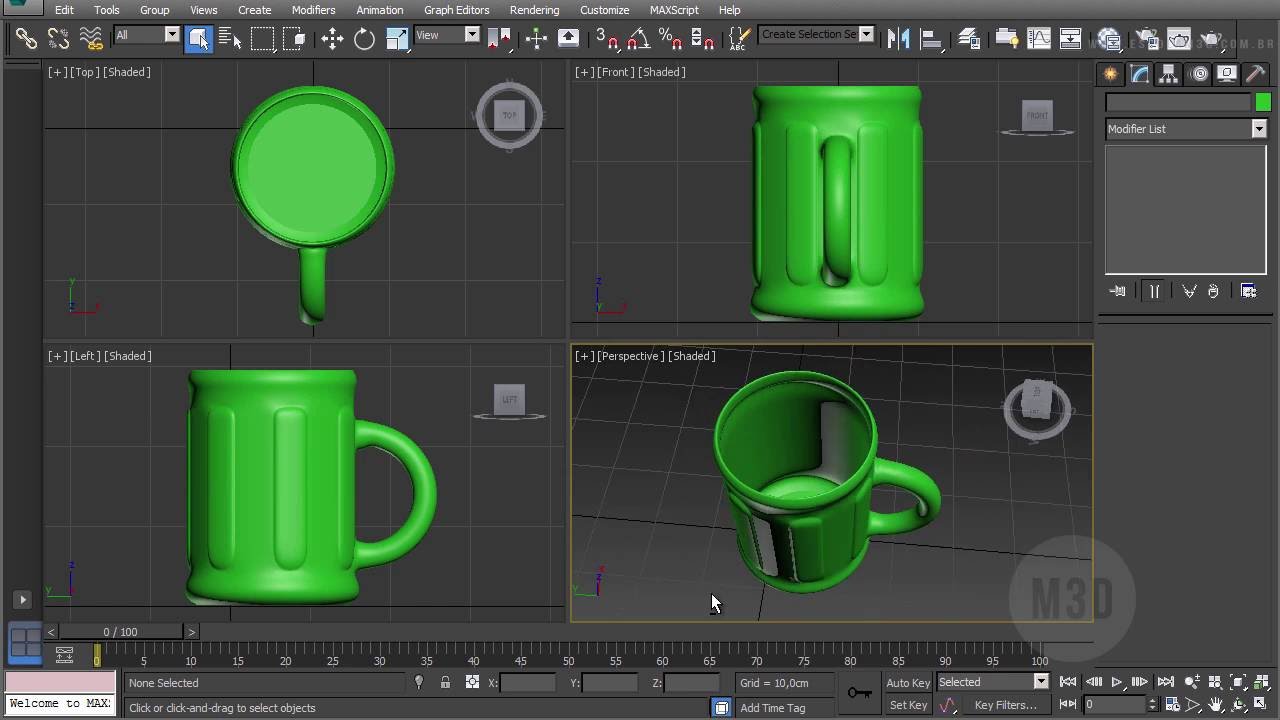Toggle Pin Stack button

click(x=1118, y=291)
